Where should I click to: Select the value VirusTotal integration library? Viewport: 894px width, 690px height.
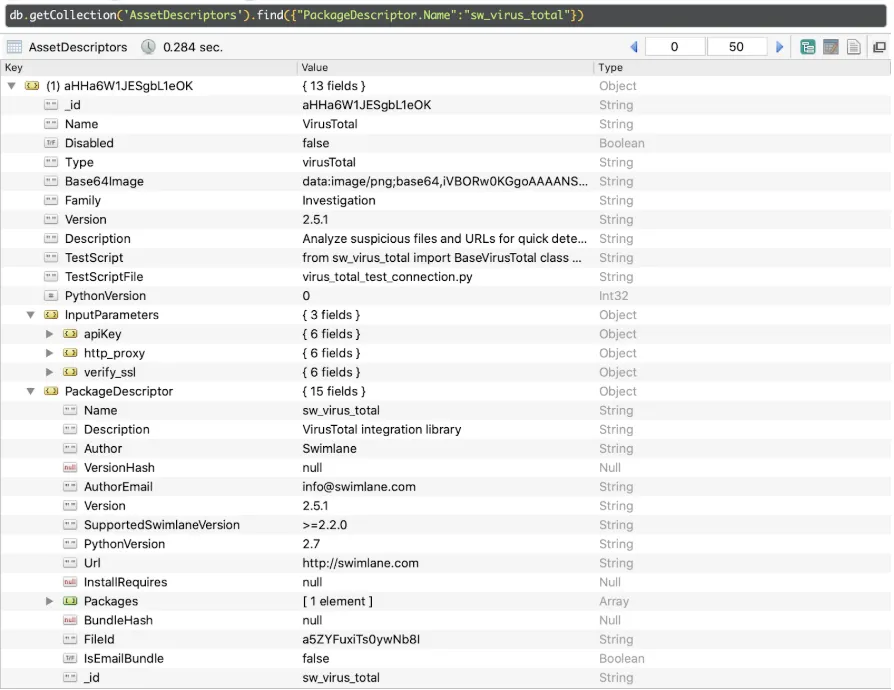point(381,429)
